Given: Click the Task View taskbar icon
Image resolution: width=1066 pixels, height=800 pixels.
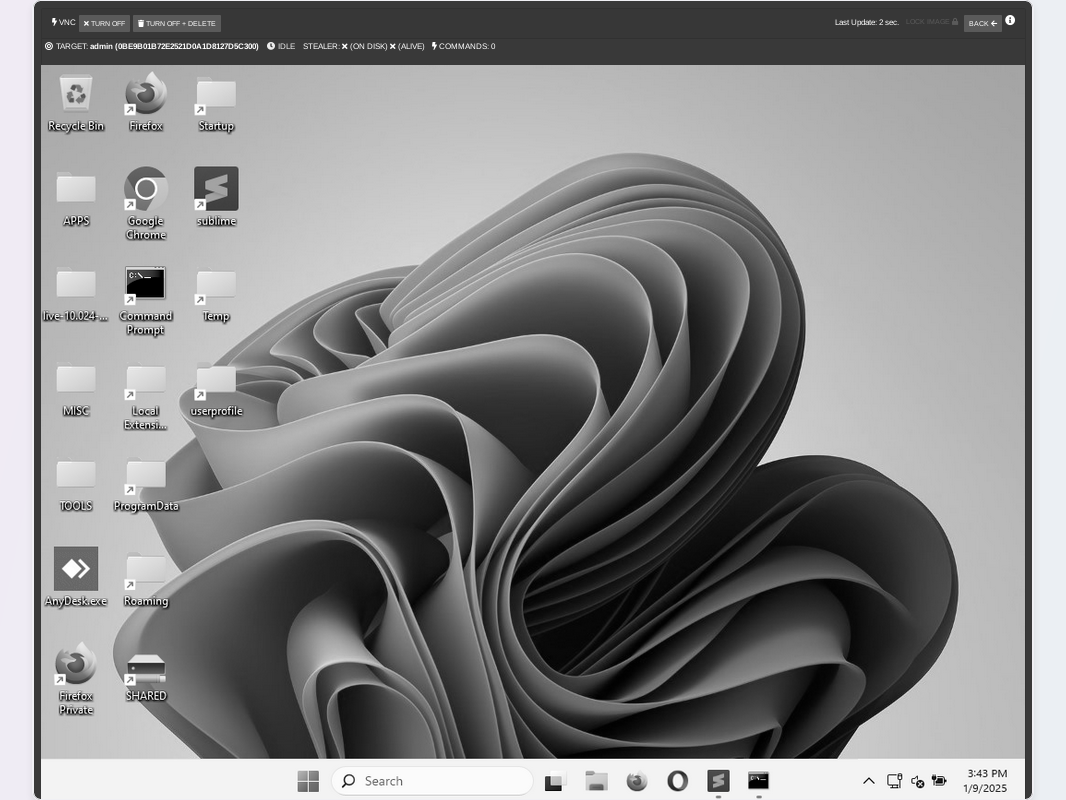Looking at the screenshot, I should click(x=555, y=781).
